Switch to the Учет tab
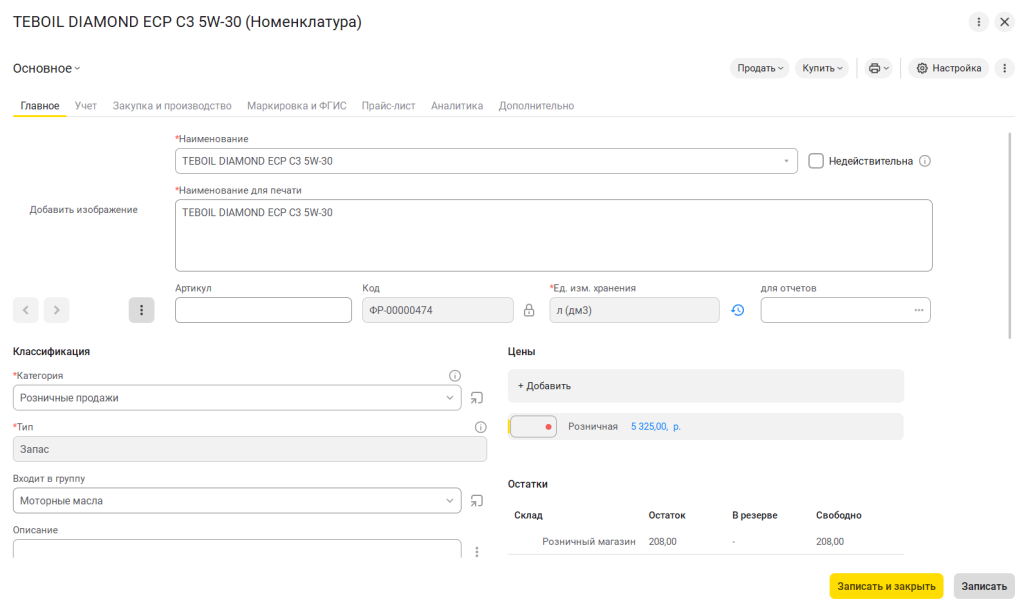This screenshot has height=606, width=1024. pyautogui.click(x=86, y=106)
